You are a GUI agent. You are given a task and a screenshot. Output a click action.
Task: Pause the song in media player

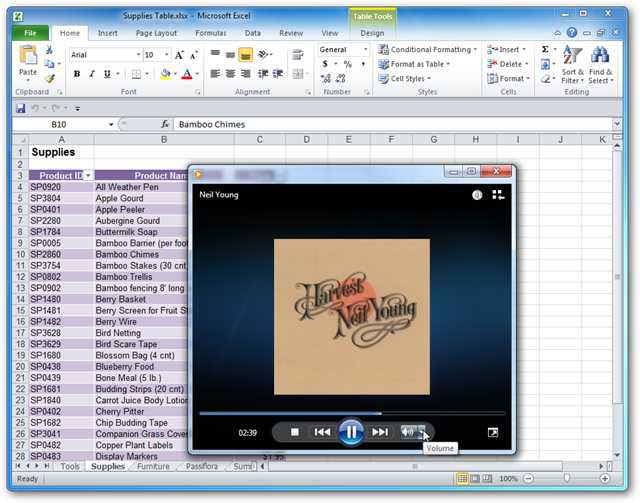pos(351,432)
